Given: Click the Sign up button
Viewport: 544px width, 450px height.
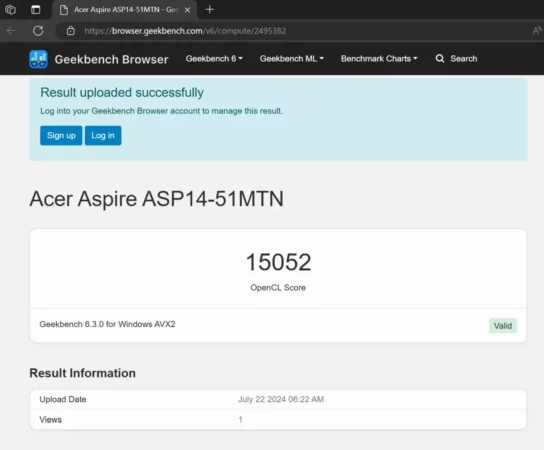Looking at the screenshot, I should (x=61, y=136).
